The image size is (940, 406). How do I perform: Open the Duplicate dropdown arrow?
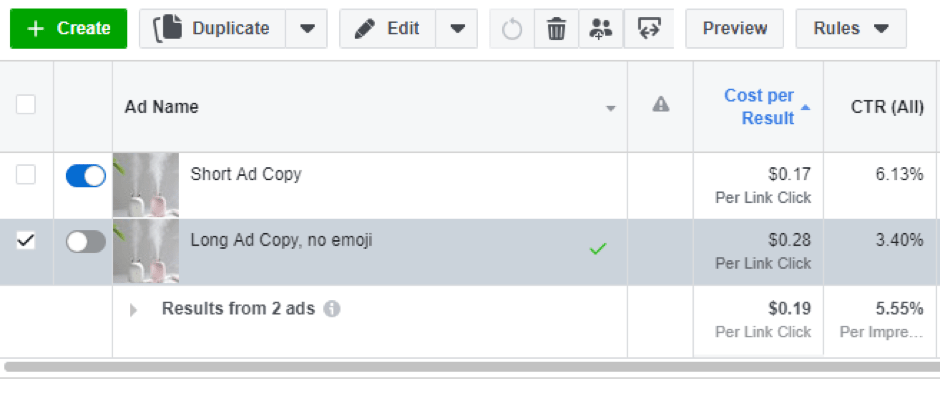(x=306, y=29)
